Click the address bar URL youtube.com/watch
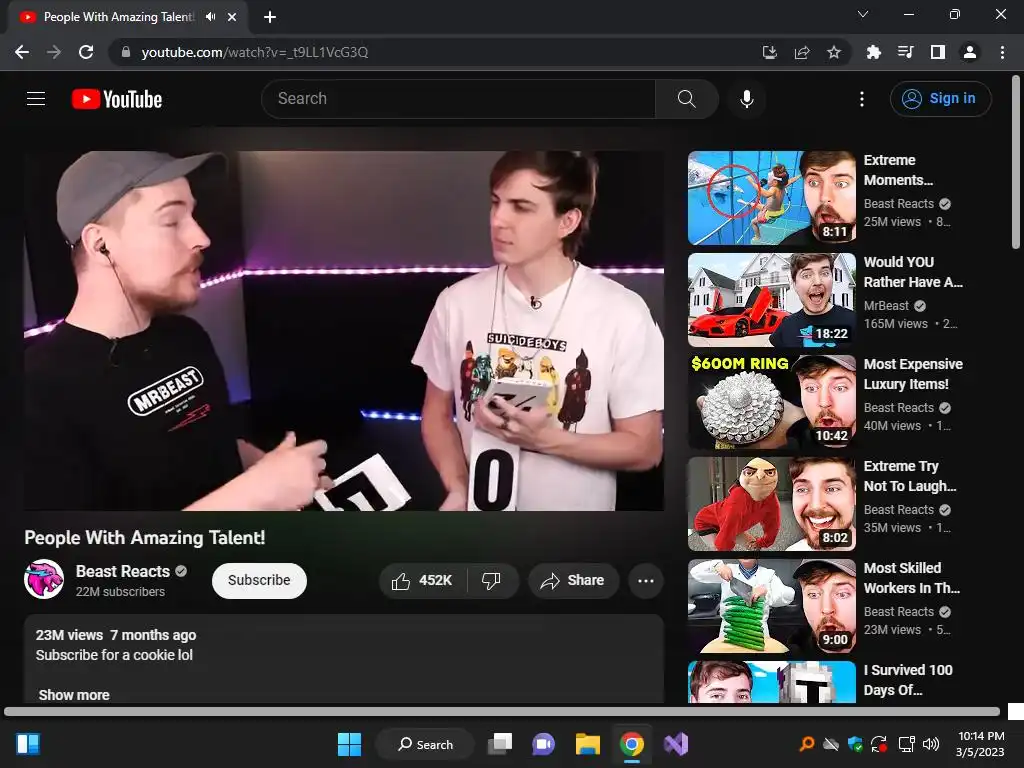The image size is (1024, 768). 255,52
